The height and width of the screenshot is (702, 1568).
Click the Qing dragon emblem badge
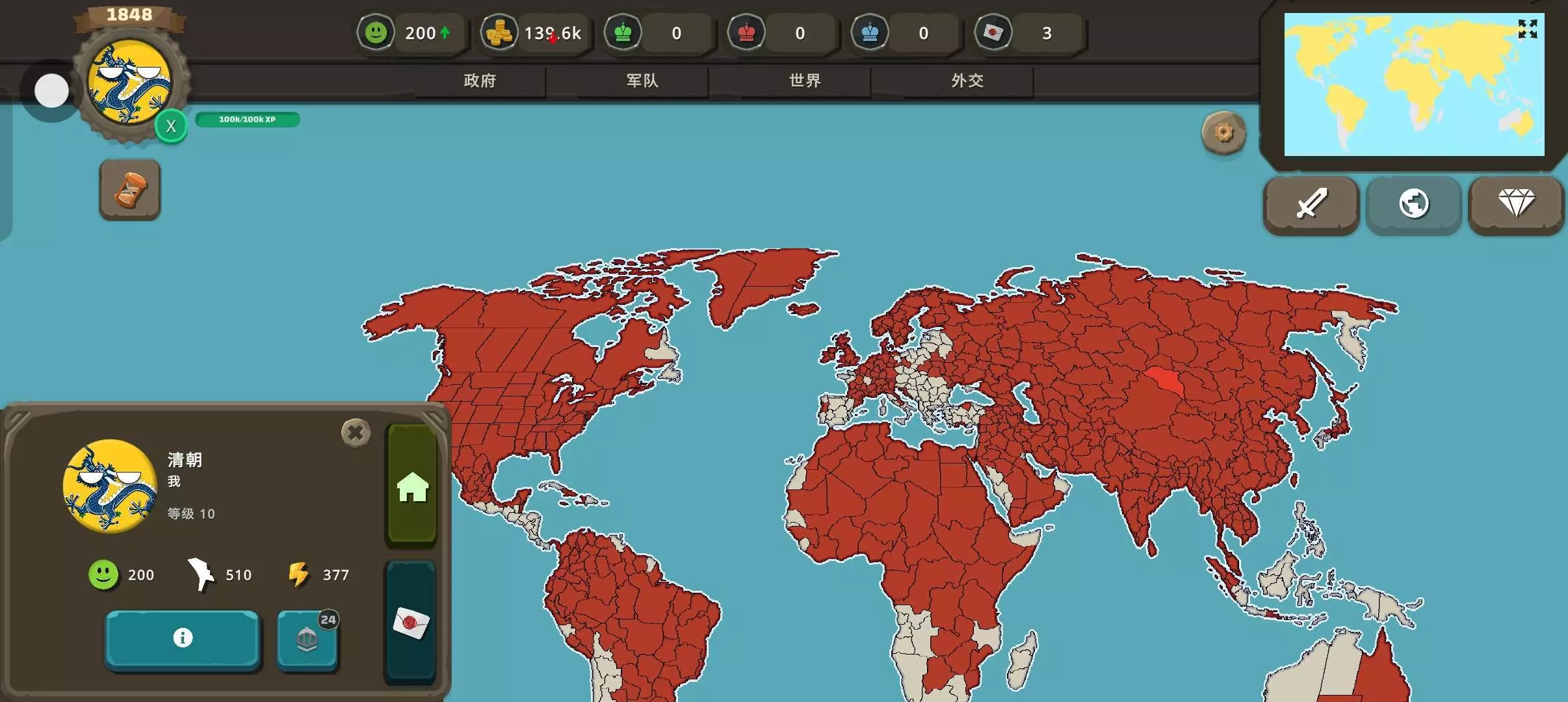130,83
